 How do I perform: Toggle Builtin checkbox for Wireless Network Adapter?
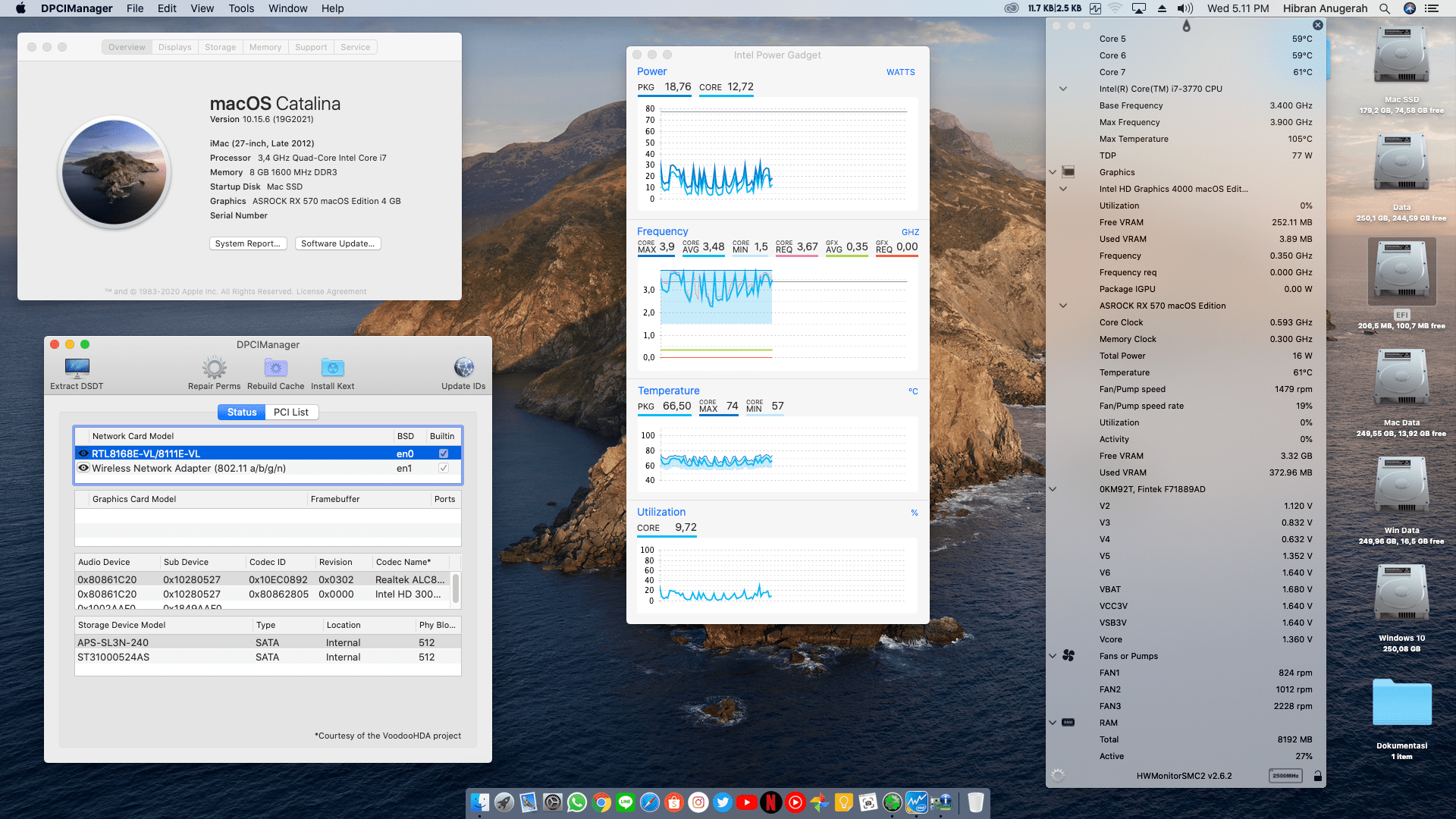pos(444,468)
